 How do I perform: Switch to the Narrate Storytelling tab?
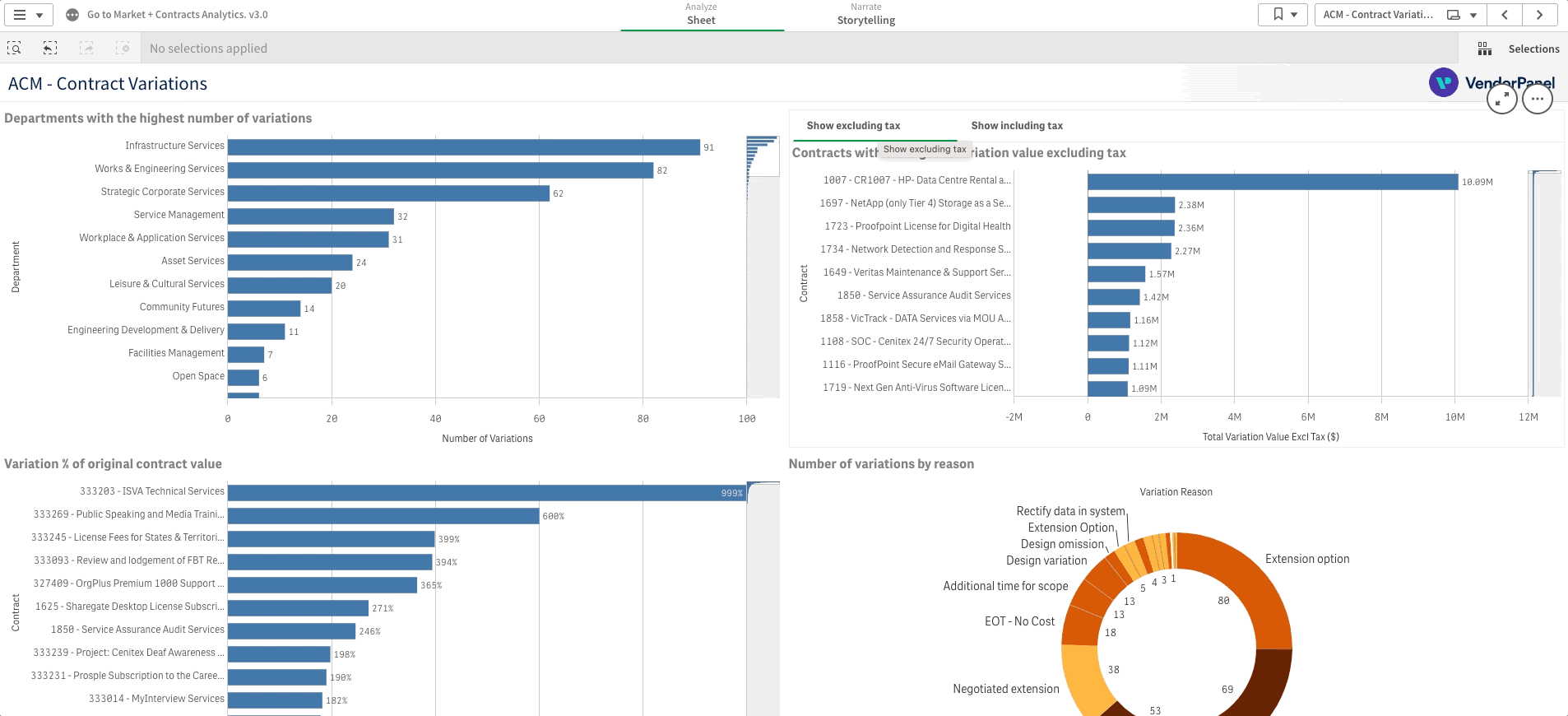click(866, 15)
